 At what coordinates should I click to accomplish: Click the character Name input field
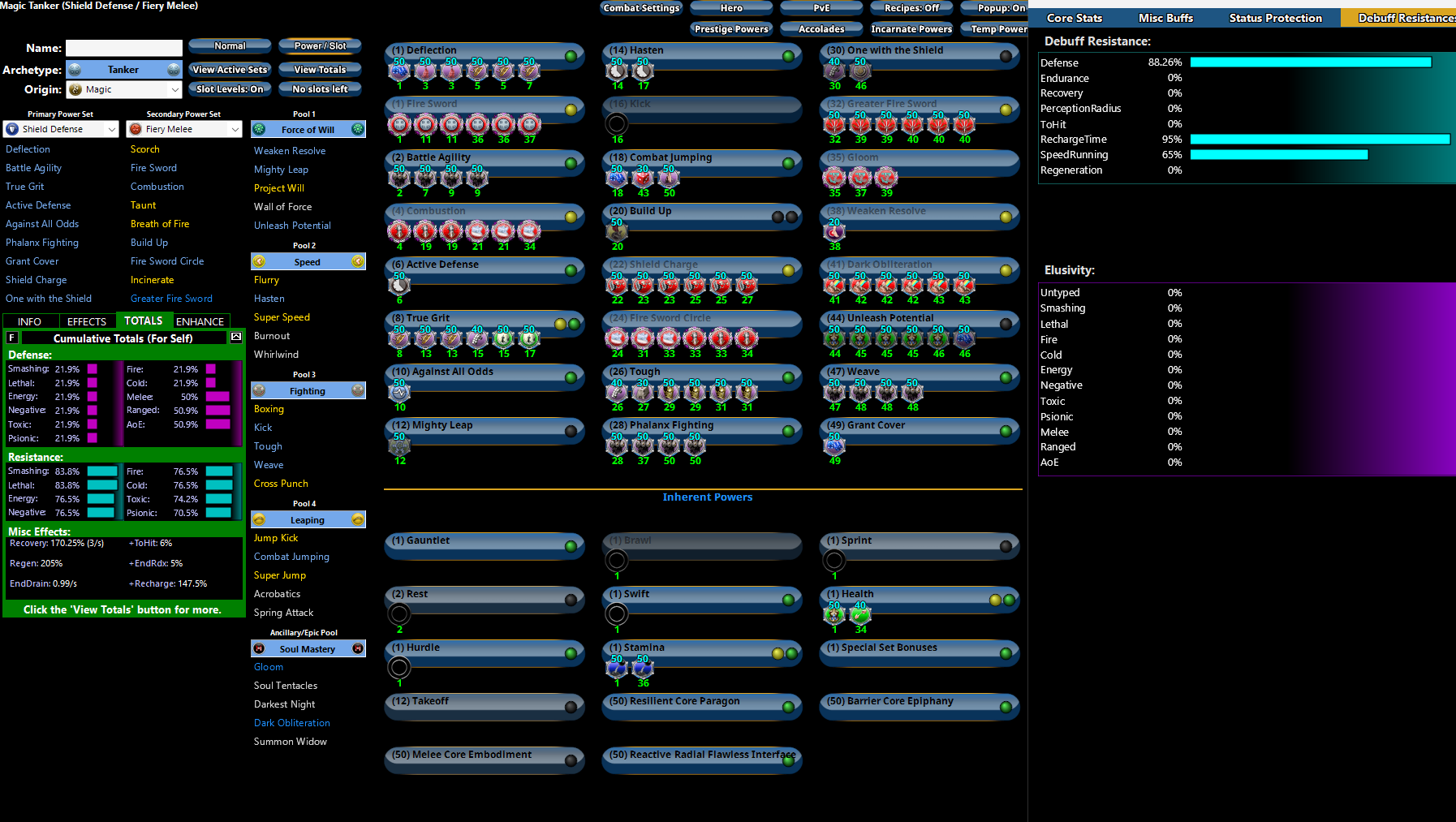[124, 49]
